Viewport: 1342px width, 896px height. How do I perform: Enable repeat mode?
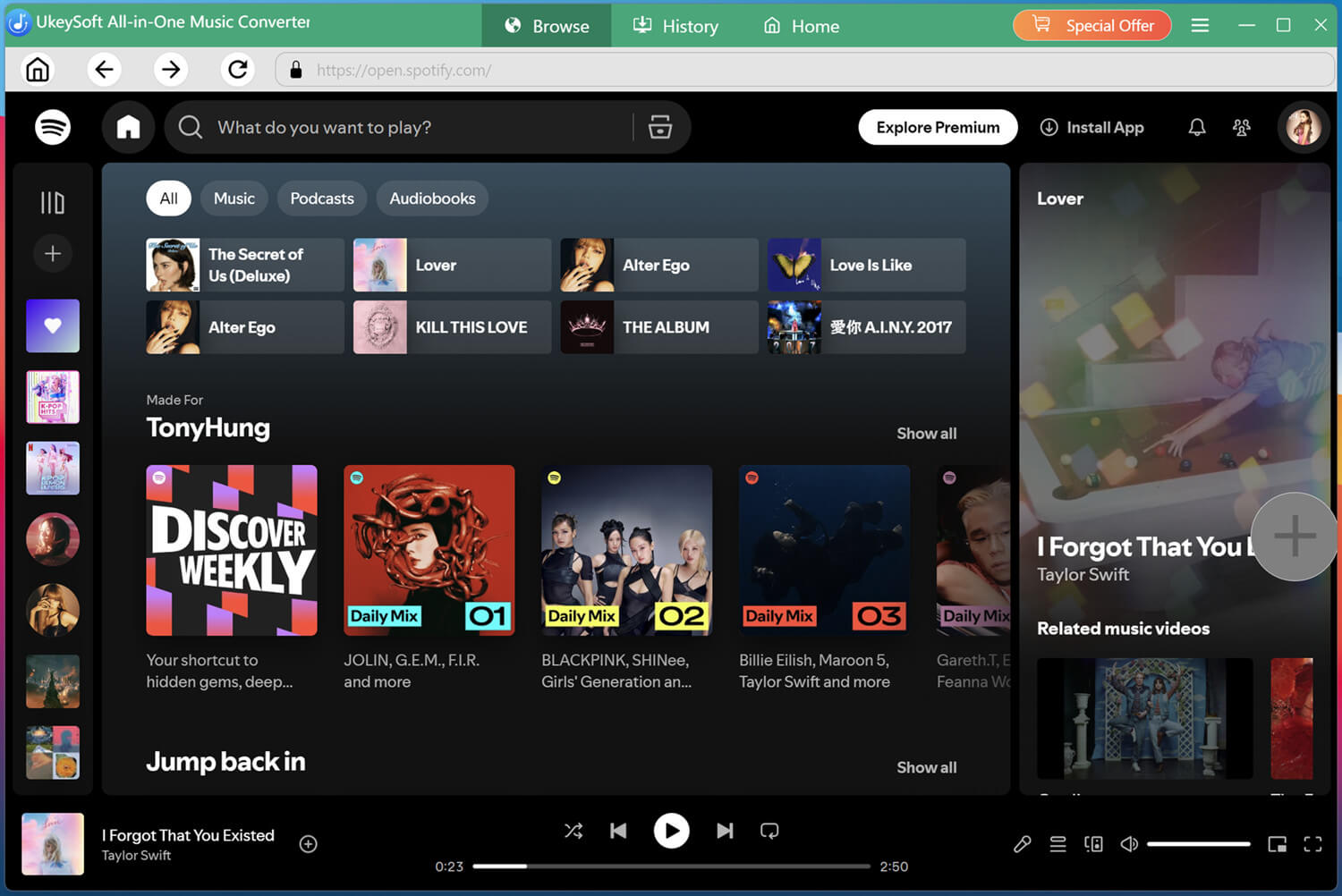769,831
